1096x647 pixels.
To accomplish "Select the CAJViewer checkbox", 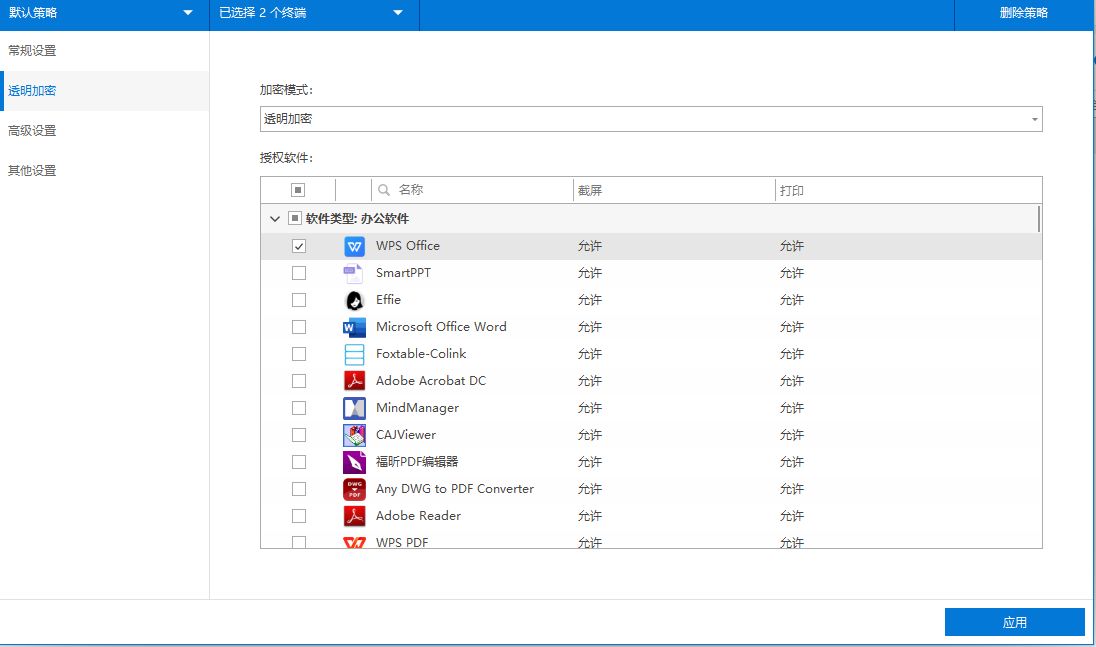I will (298, 435).
